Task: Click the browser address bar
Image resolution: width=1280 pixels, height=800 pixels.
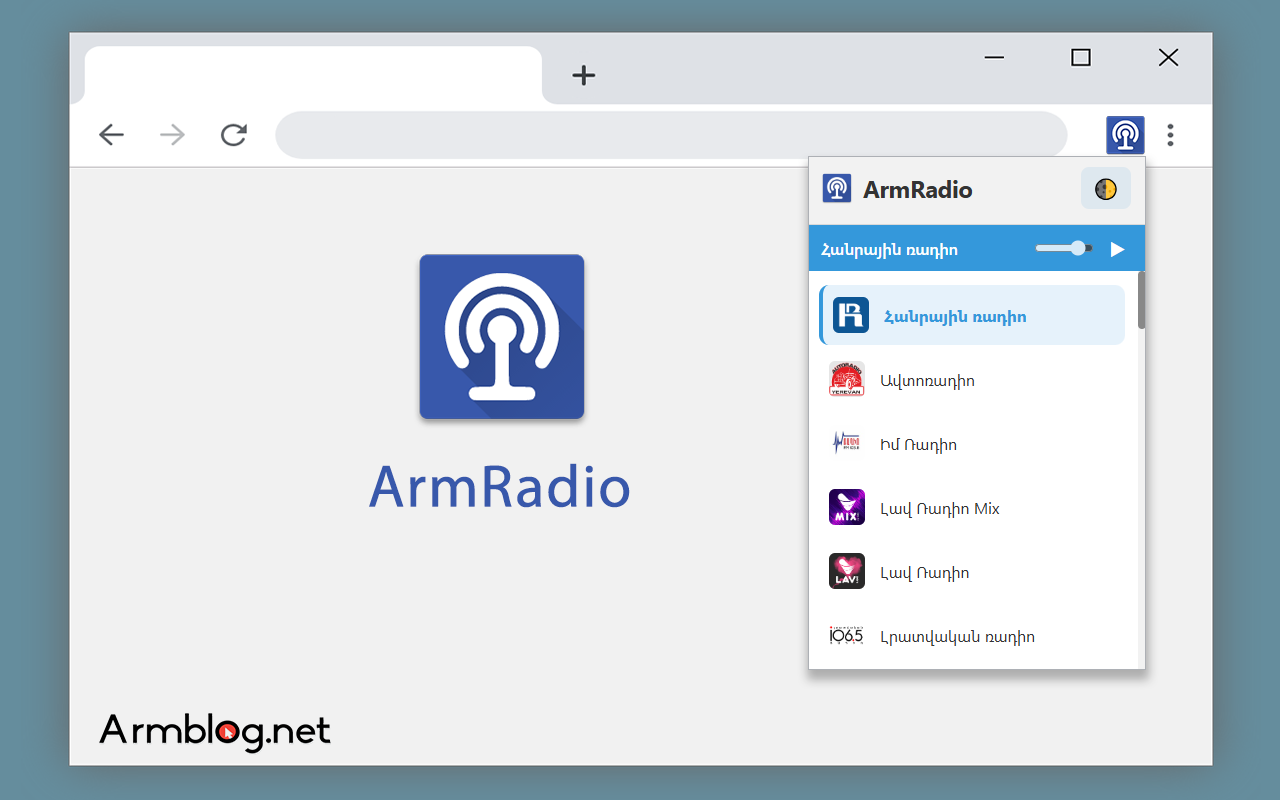Action: click(x=671, y=135)
